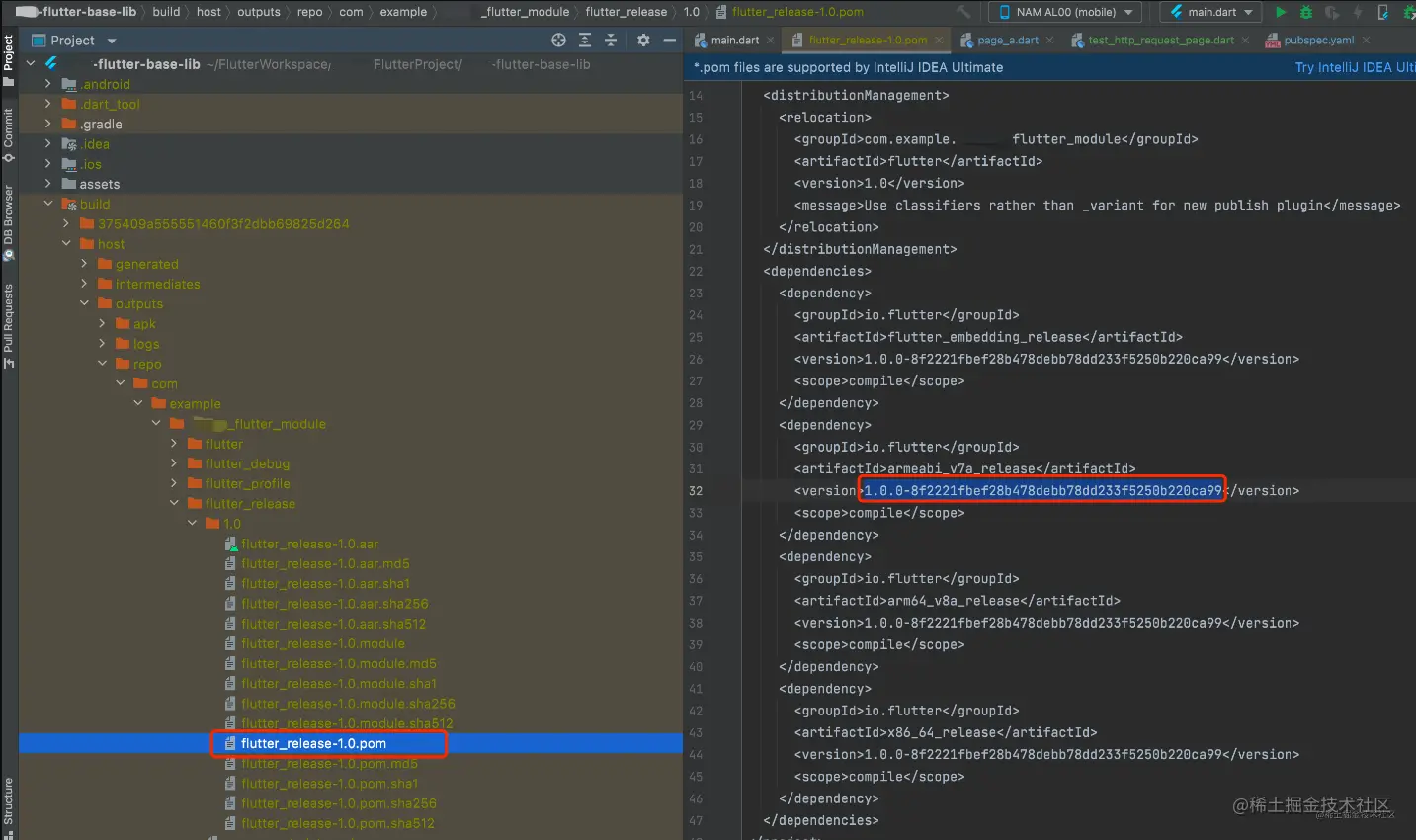
Task: Expand the assets folder
Action: click(47, 184)
